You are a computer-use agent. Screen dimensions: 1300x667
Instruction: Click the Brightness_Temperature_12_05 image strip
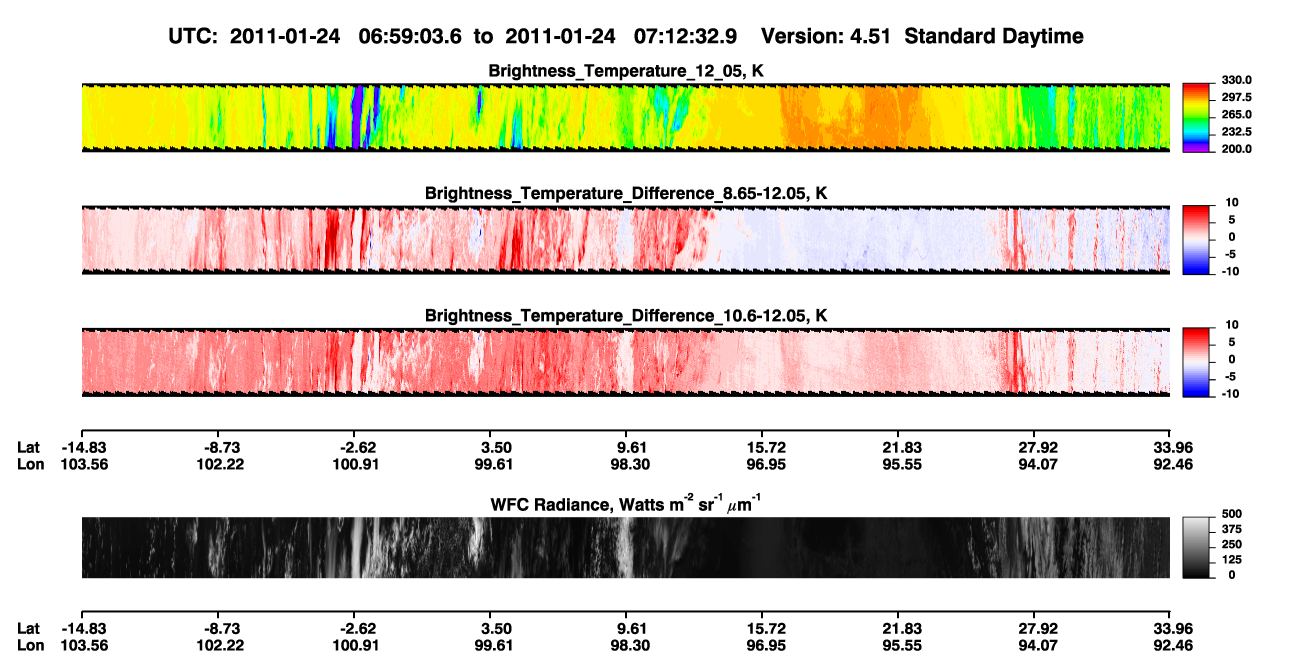(625, 117)
